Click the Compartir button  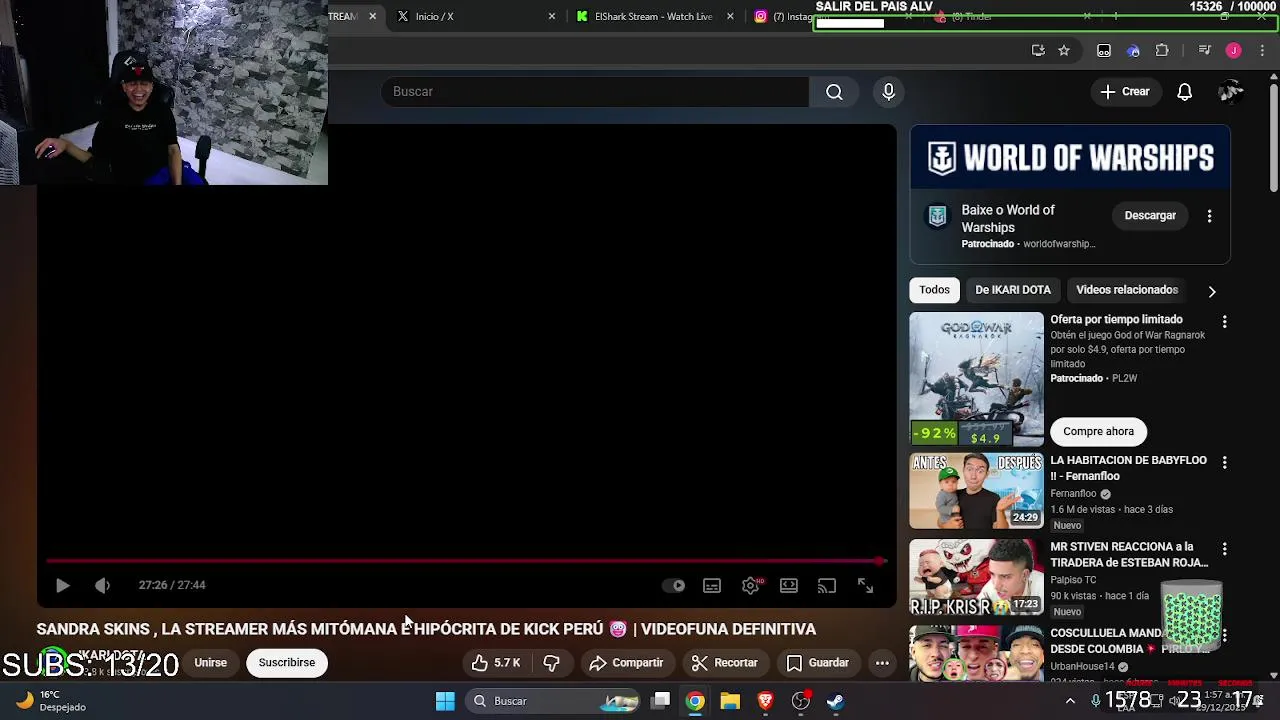coord(627,663)
